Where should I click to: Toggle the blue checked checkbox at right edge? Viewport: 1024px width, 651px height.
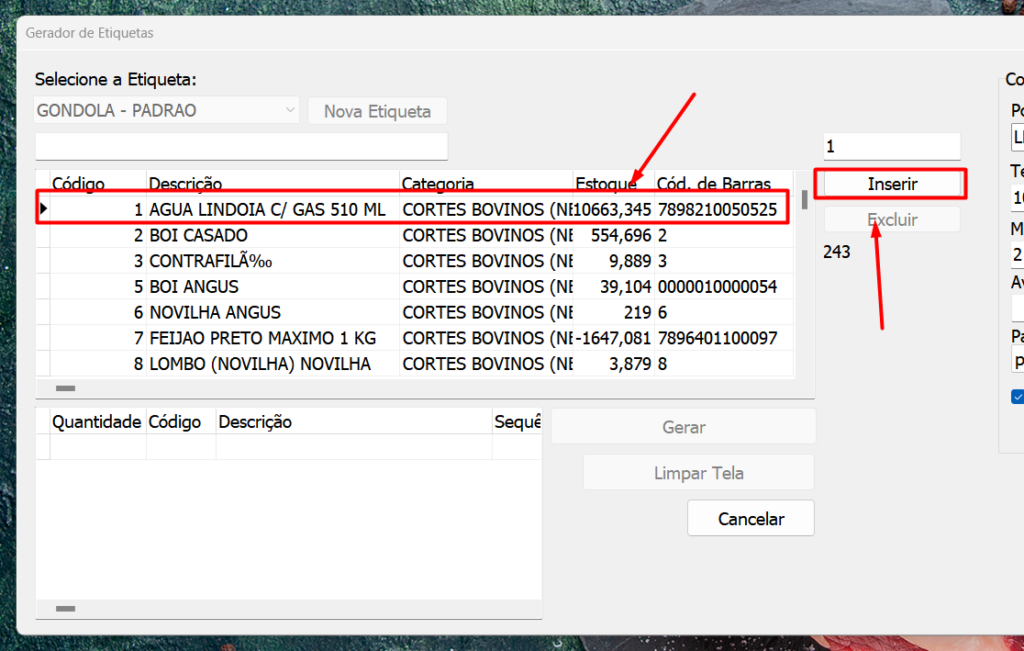point(1017,396)
